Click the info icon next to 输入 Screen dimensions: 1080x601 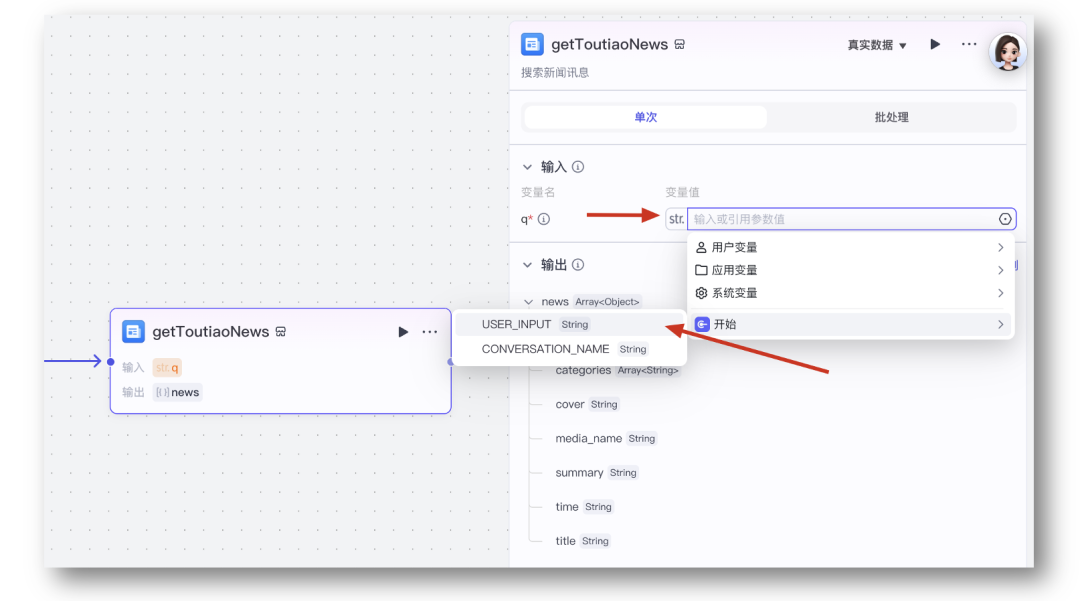pyautogui.click(x=578, y=167)
